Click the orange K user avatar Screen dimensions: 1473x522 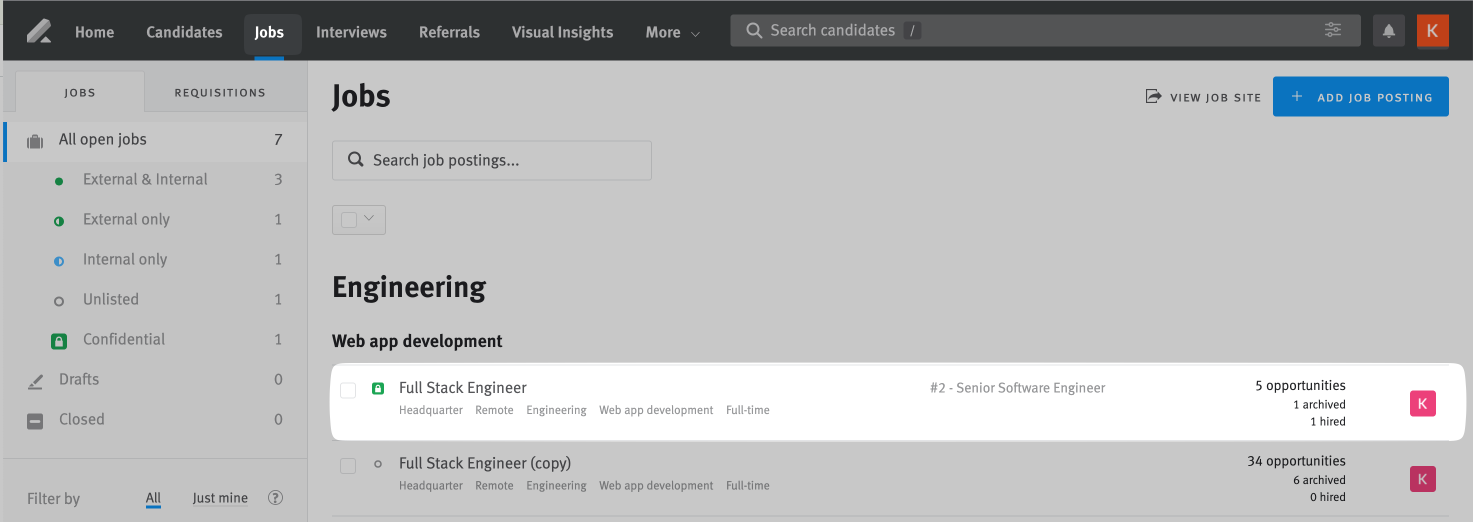tap(1432, 31)
